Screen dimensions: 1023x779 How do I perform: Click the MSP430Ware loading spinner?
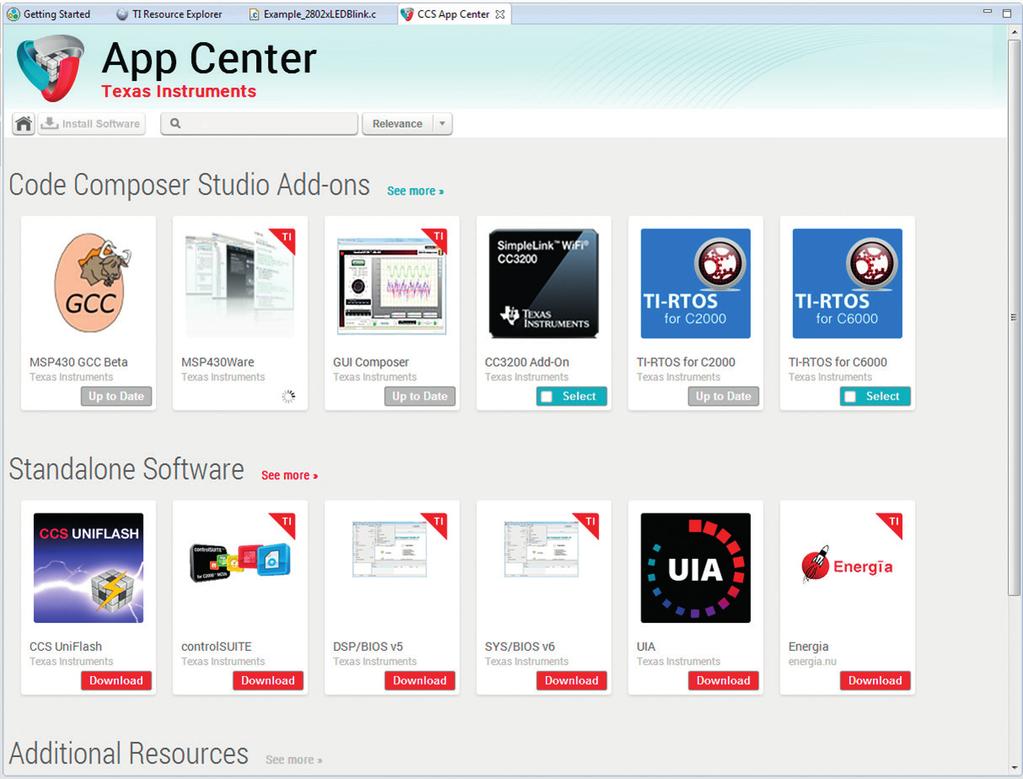[x=288, y=395]
